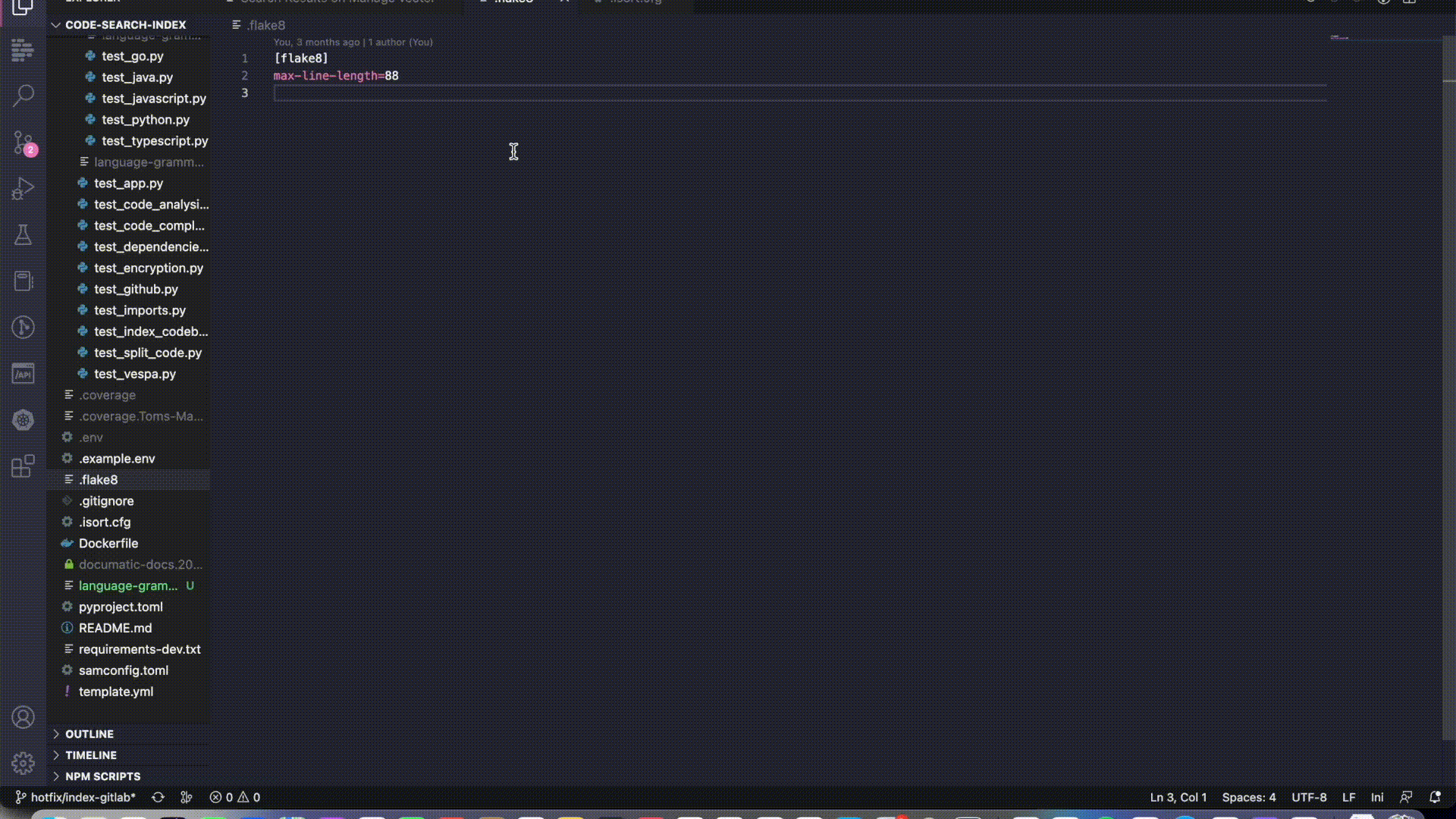Viewport: 1456px width, 819px height.
Task: Click the Accounts icon in activity bar
Action: pos(24,717)
